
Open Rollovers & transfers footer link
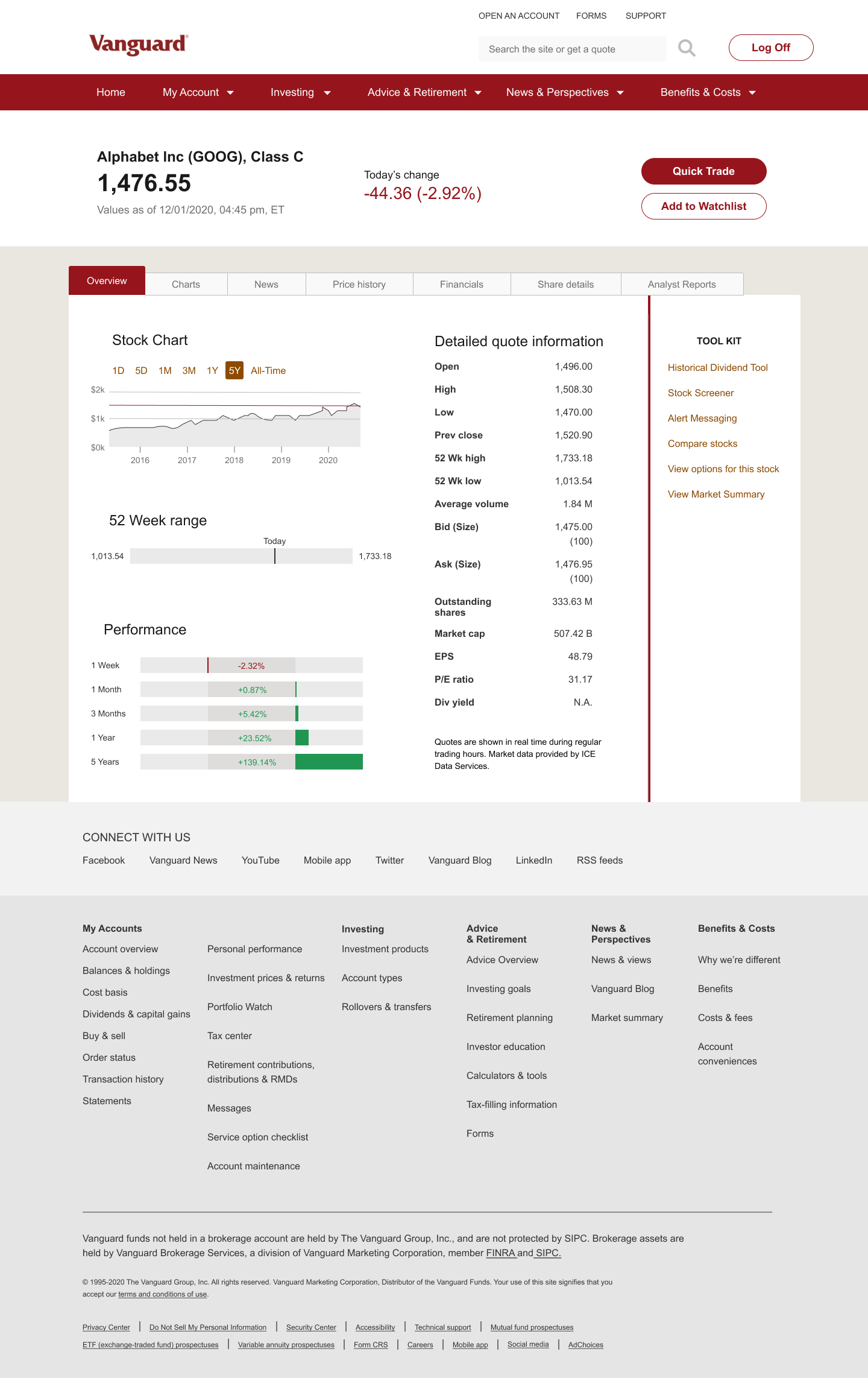pyautogui.click(x=386, y=1007)
